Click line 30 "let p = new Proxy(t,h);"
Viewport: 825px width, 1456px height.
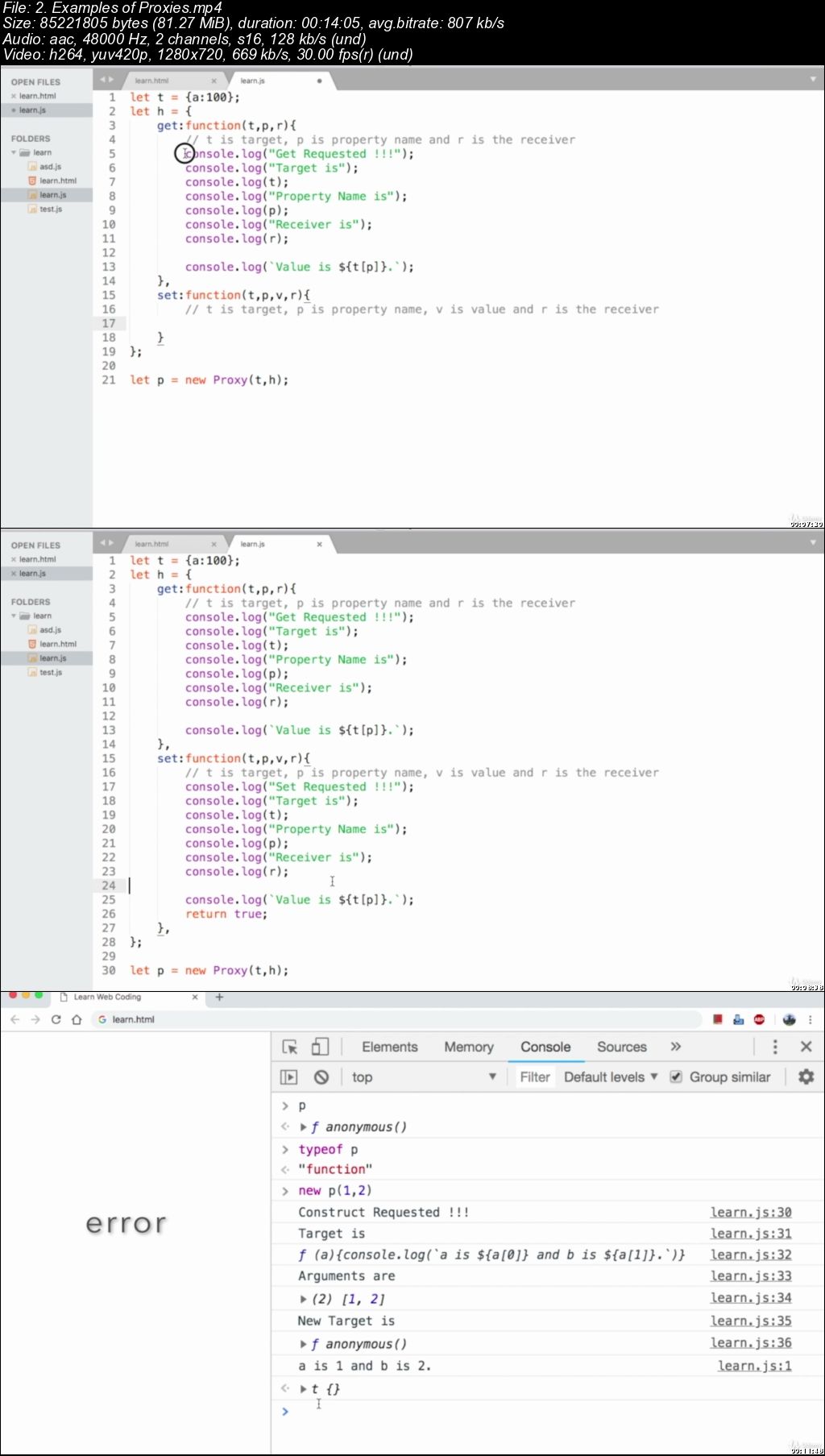[x=209, y=970]
